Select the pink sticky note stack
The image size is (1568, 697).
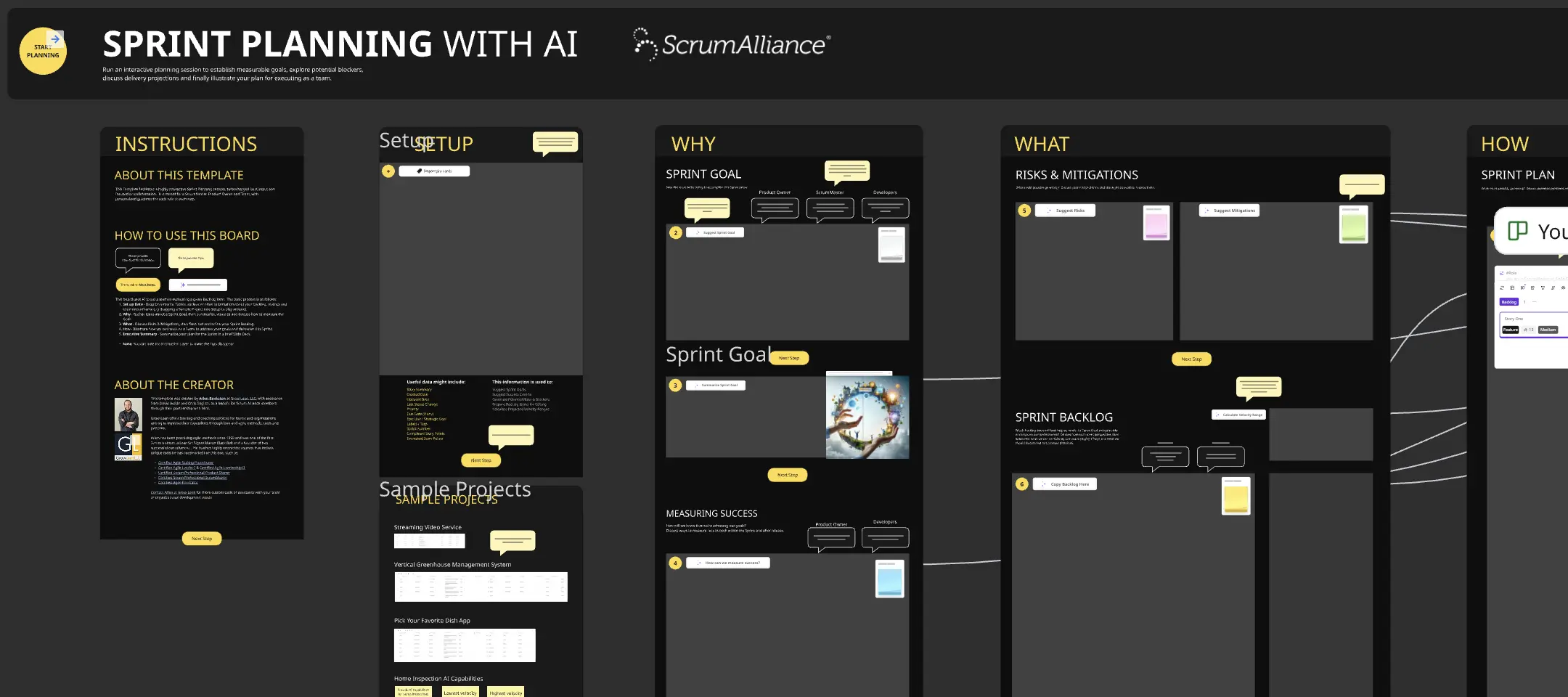pyautogui.click(x=1156, y=223)
